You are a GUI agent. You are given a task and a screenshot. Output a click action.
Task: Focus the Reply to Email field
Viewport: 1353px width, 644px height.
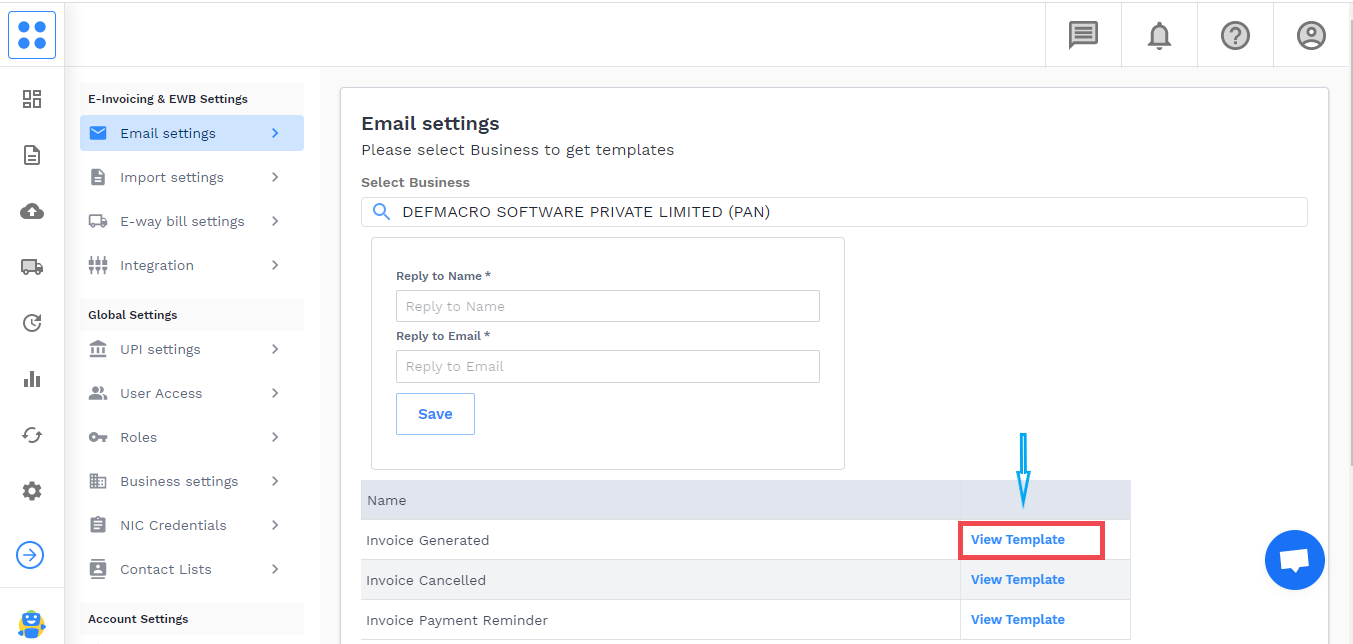click(607, 366)
